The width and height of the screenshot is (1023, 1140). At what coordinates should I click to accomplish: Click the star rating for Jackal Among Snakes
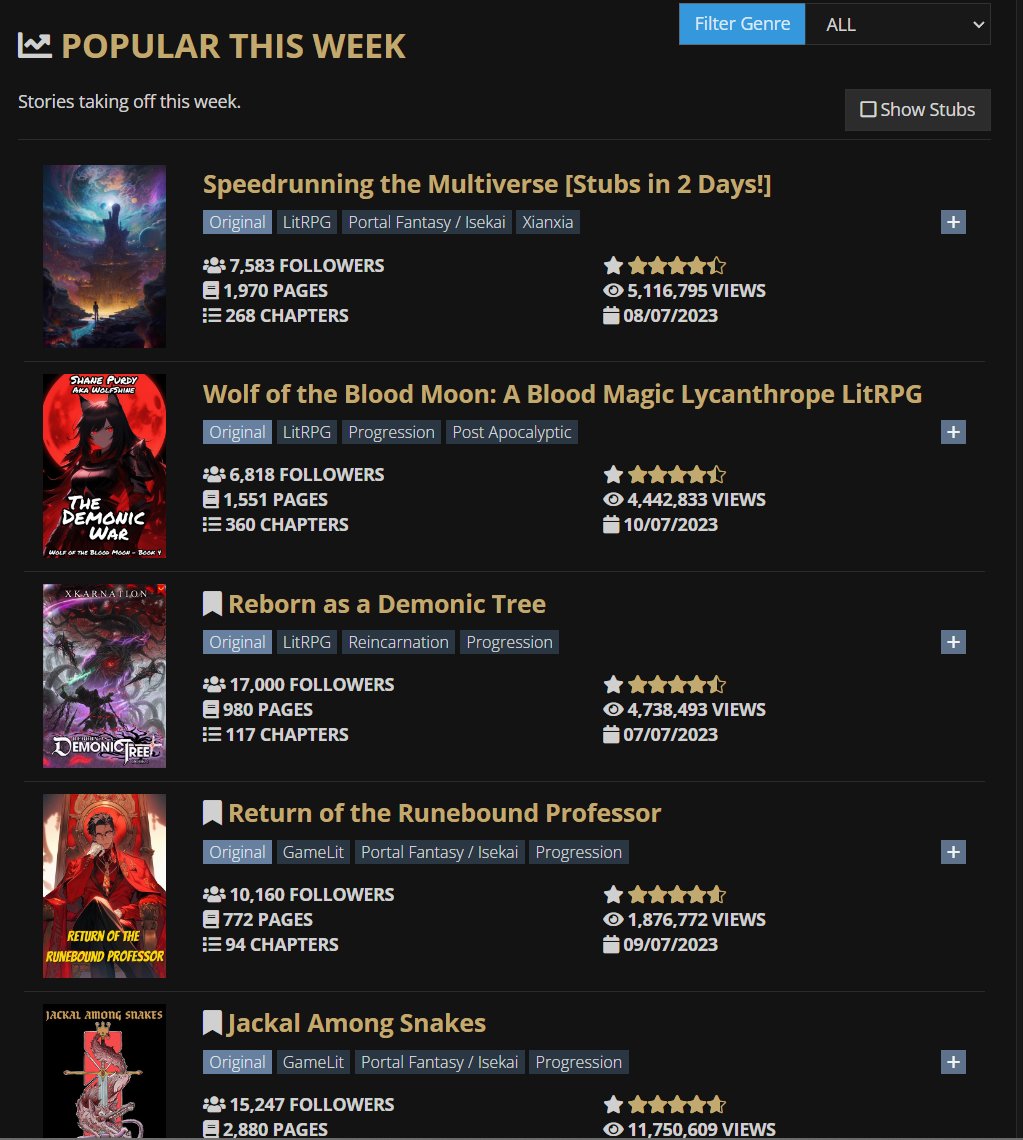(x=664, y=1104)
